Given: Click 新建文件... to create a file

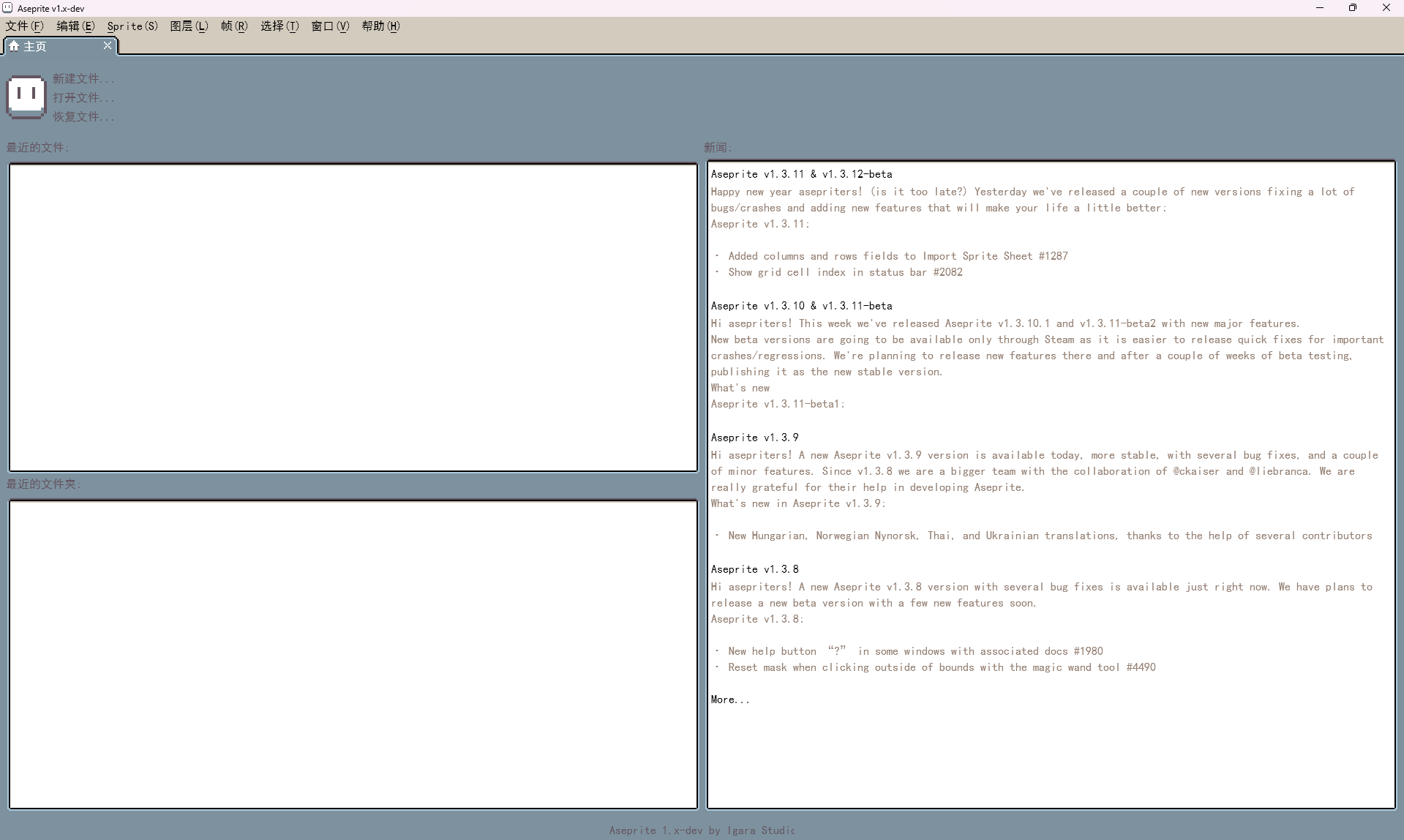Looking at the screenshot, I should point(83,78).
